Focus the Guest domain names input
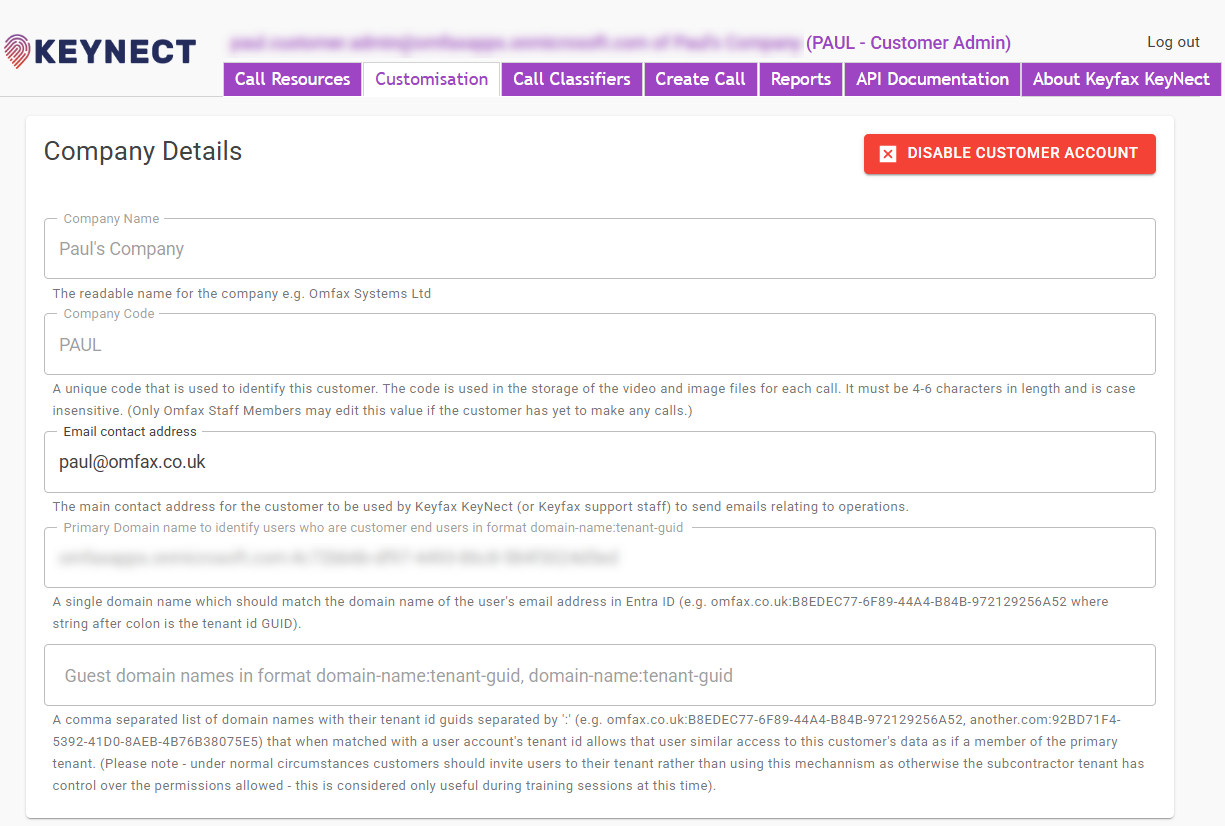Image resolution: width=1225 pixels, height=826 pixels. coord(599,676)
